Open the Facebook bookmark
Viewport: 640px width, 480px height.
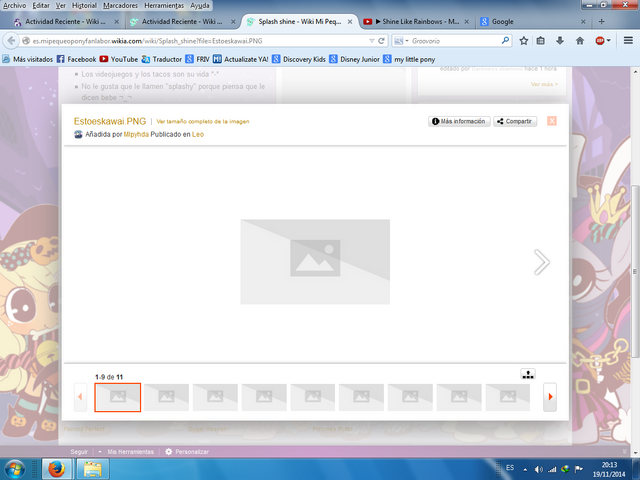click(x=76, y=59)
